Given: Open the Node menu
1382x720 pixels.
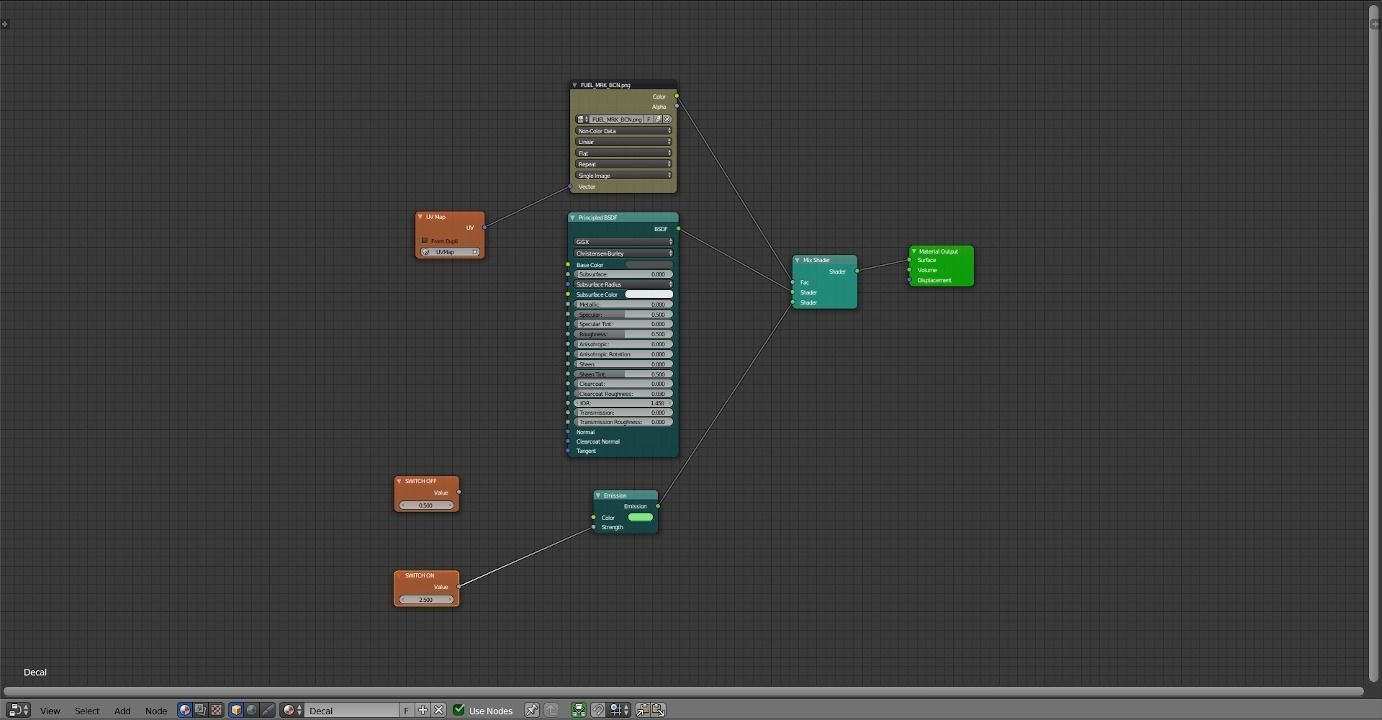Looking at the screenshot, I should (156, 710).
